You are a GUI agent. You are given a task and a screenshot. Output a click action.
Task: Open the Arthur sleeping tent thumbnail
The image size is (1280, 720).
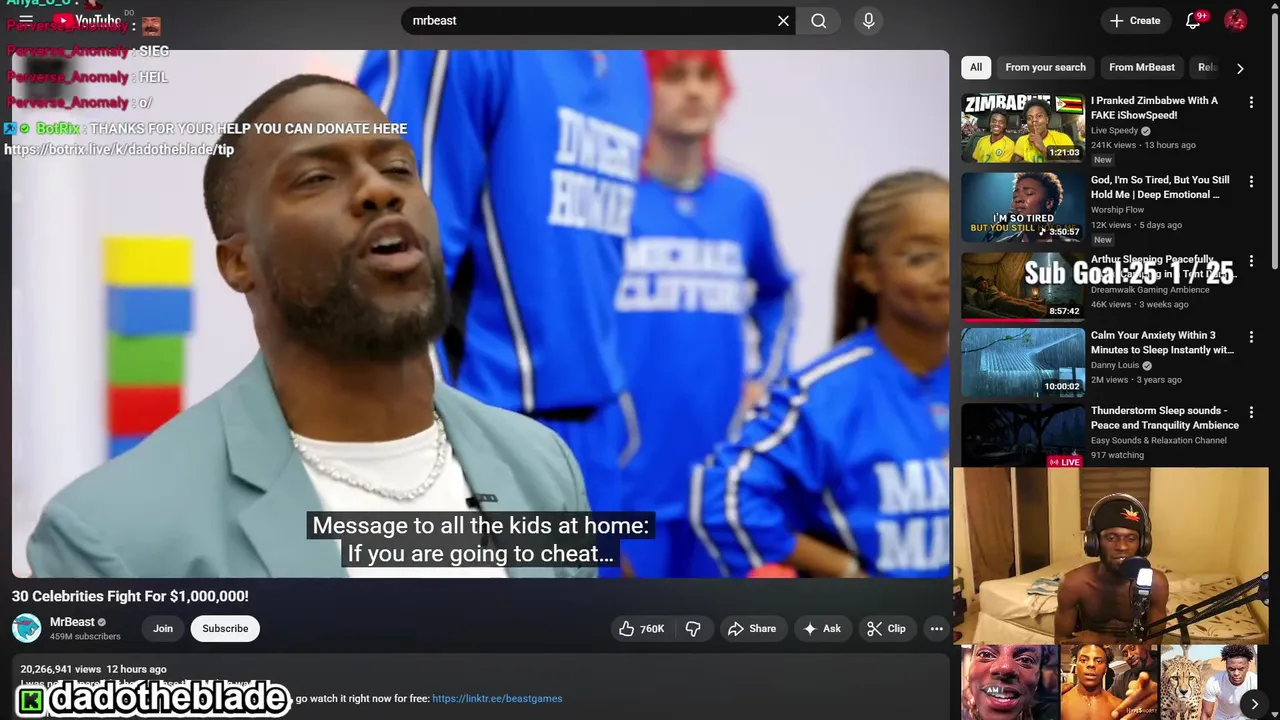tap(1023, 286)
